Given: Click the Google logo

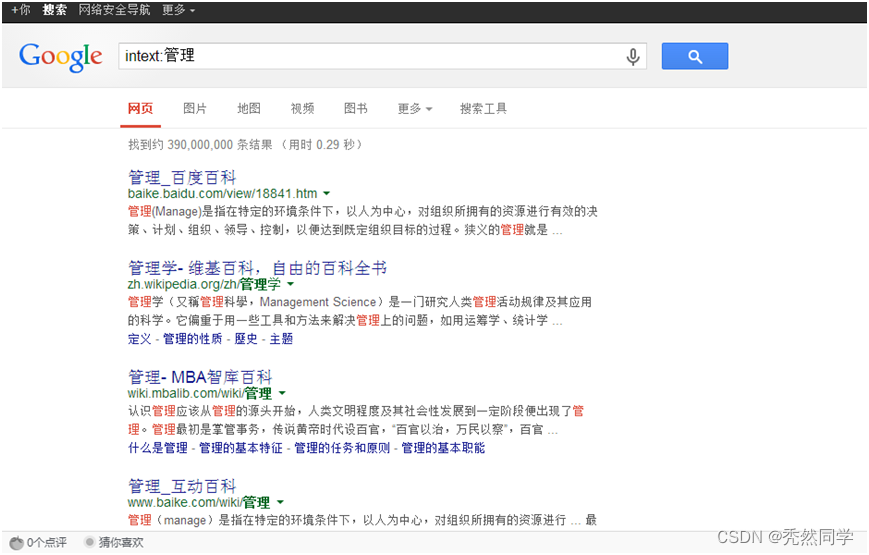Looking at the screenshot, I should 60,57.
